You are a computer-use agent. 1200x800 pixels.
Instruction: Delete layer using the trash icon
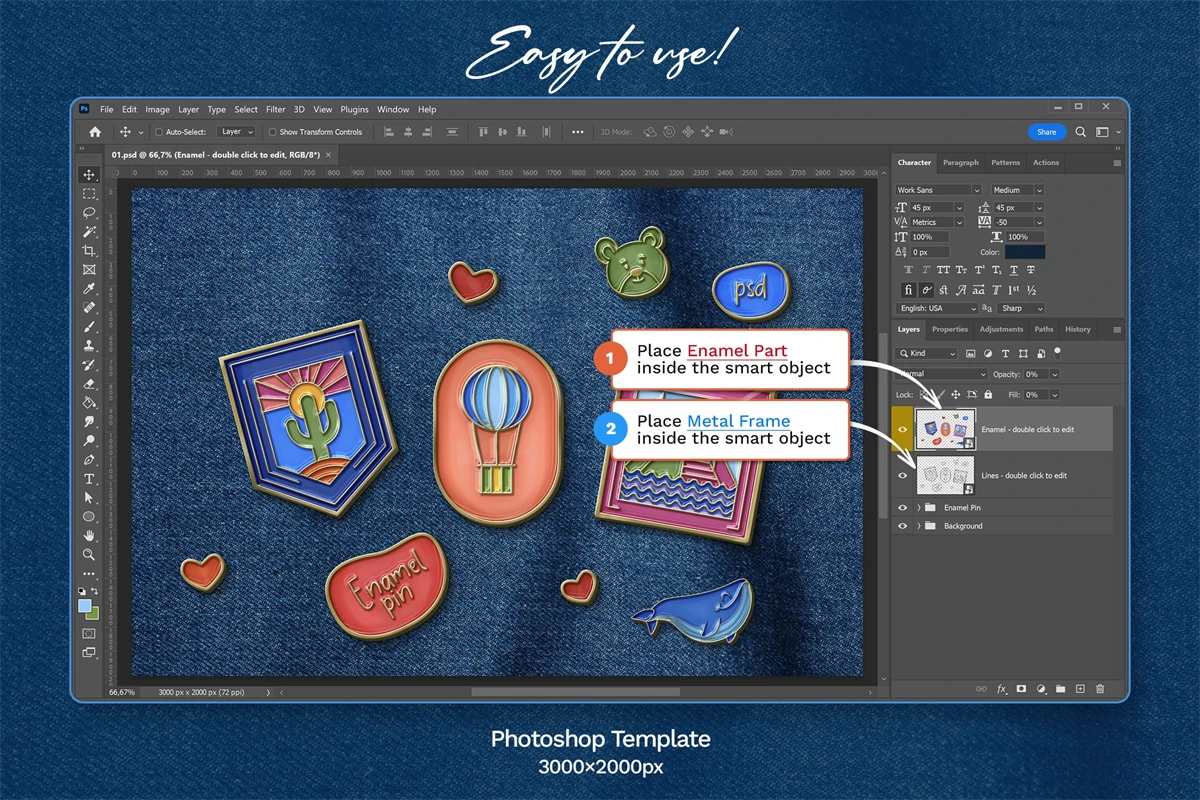[1100, 689]
